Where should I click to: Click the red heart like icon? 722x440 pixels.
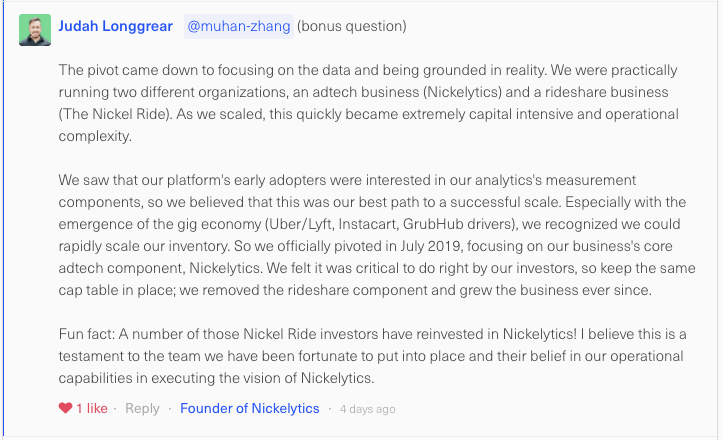point(65,408)
